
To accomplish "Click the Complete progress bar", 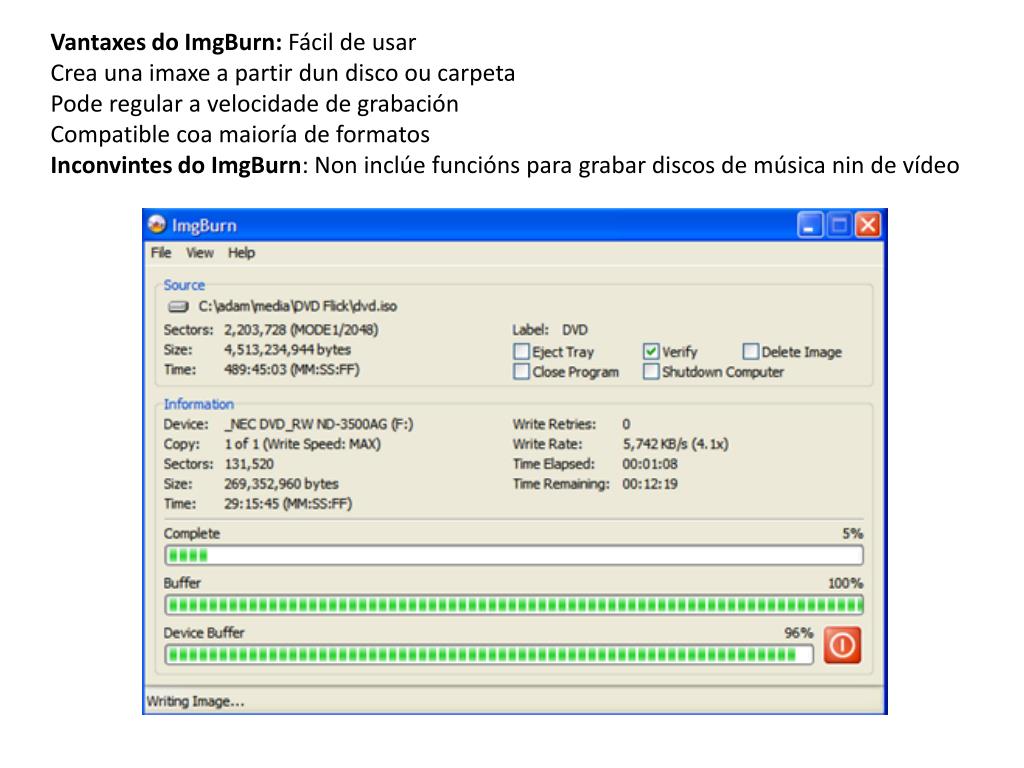I will [514, 556].
